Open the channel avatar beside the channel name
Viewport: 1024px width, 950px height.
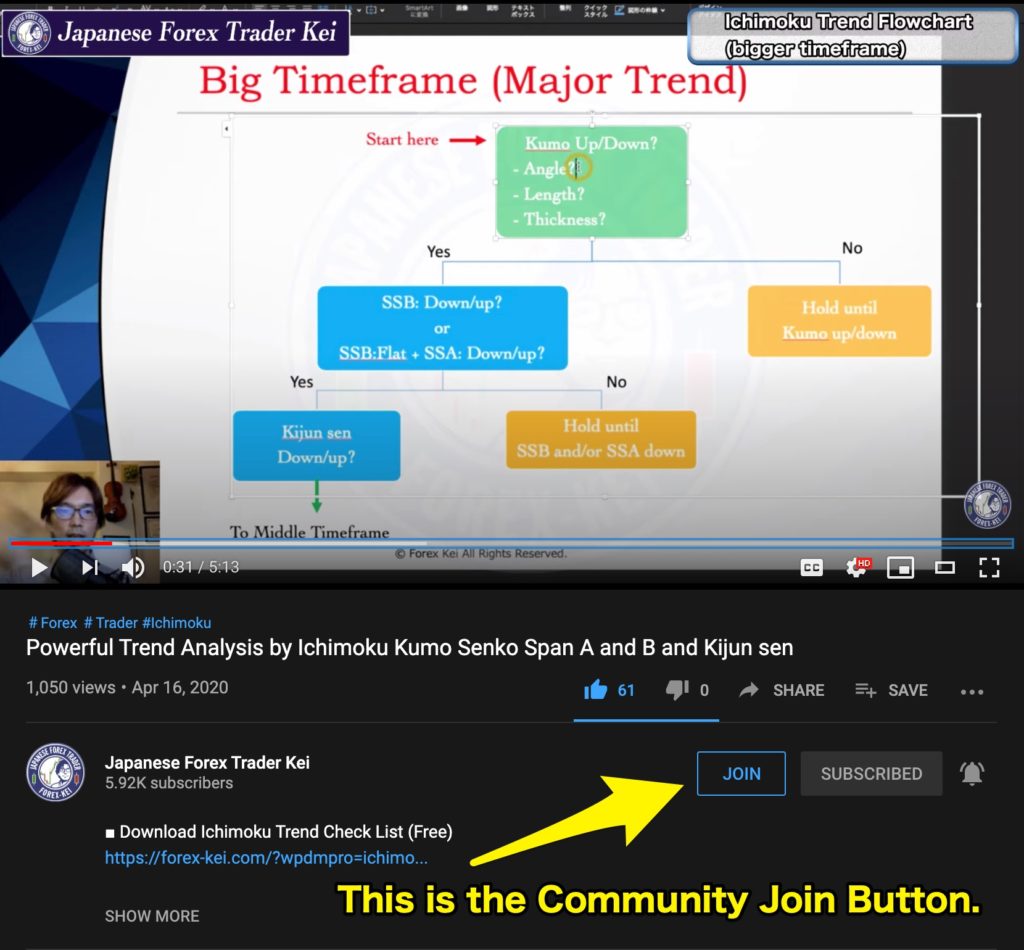point(55,772)
